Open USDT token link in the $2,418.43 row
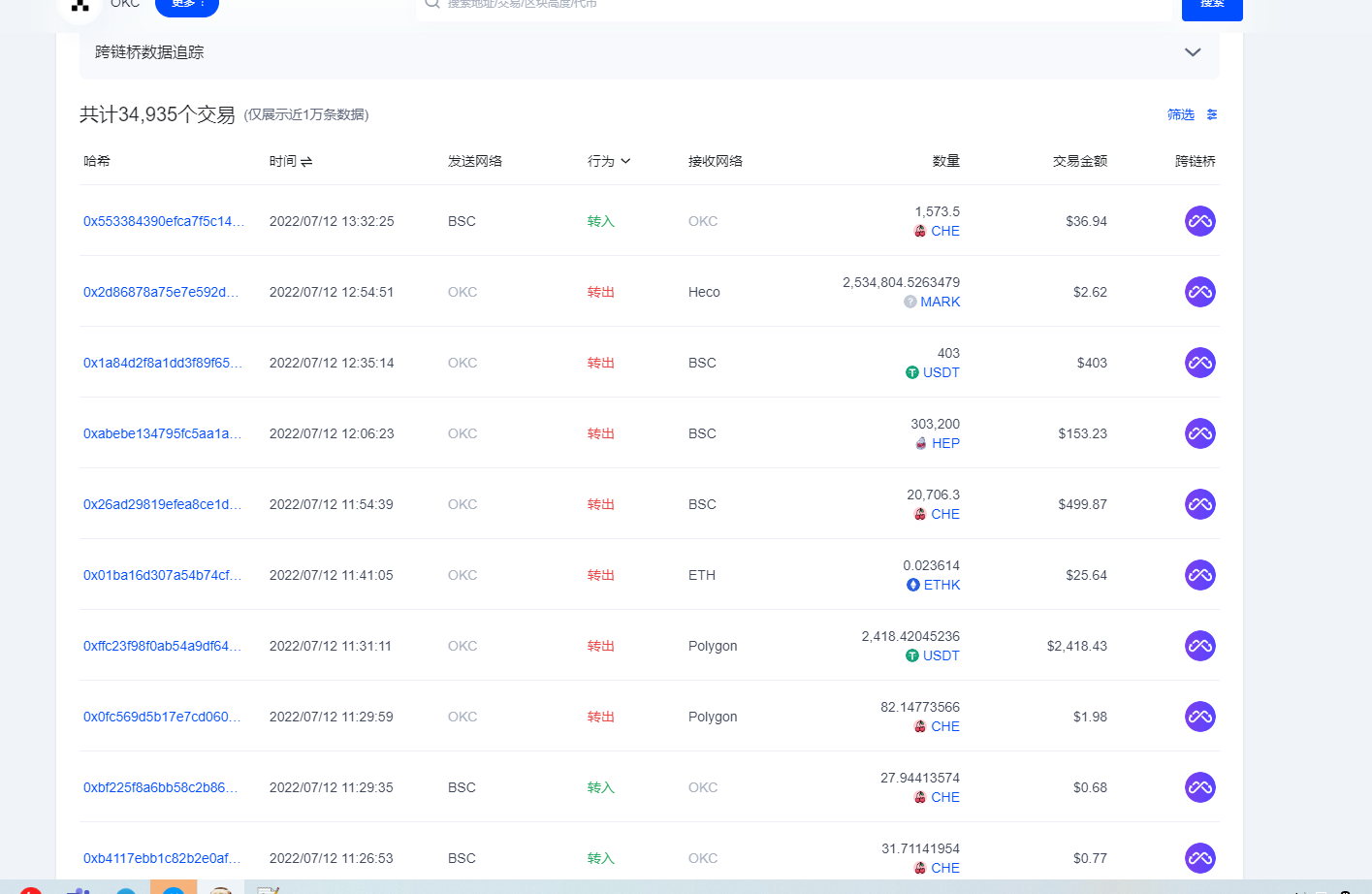 [x=941, y=655]
